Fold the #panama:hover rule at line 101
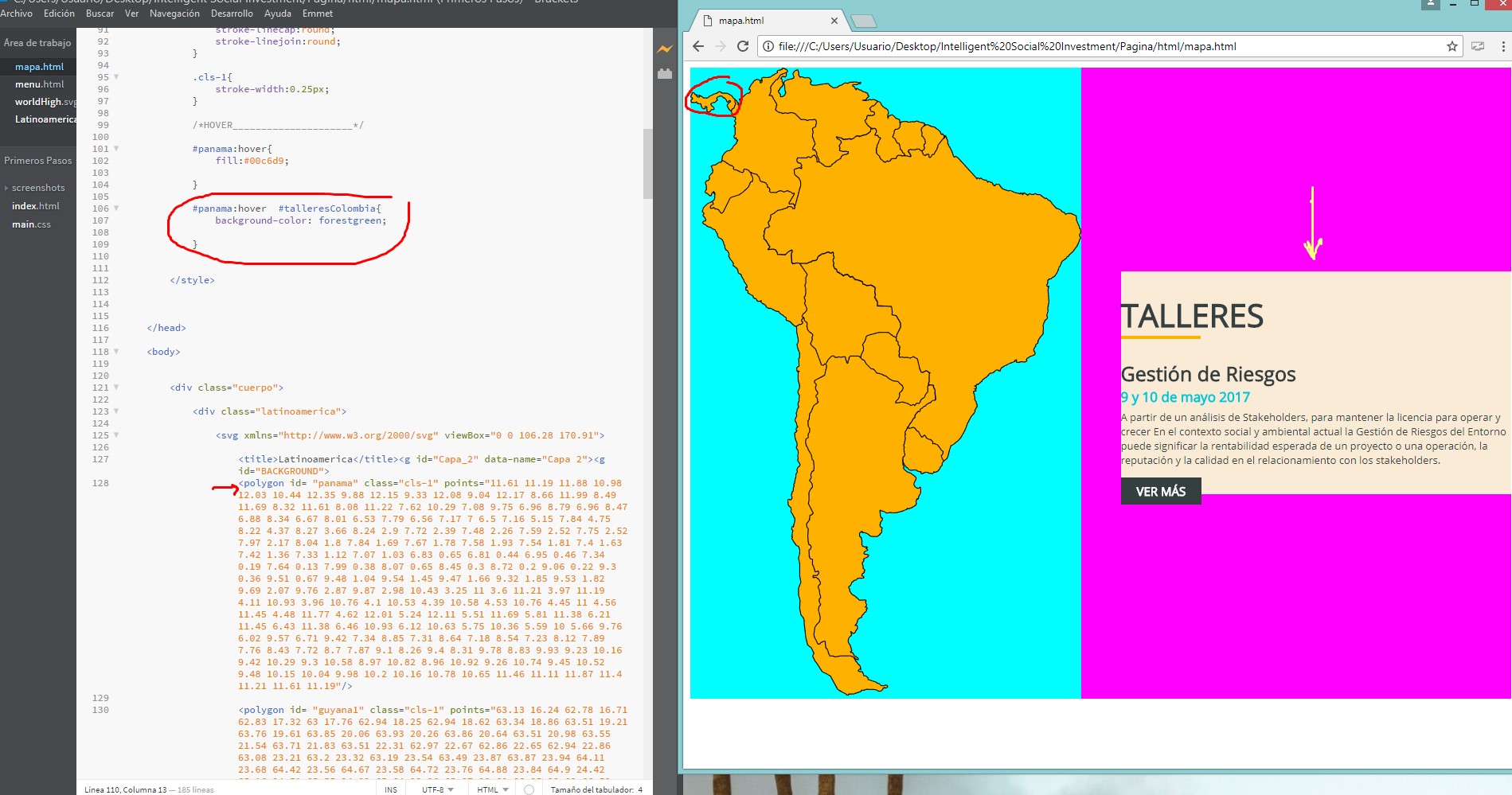 tap(116, 149)
